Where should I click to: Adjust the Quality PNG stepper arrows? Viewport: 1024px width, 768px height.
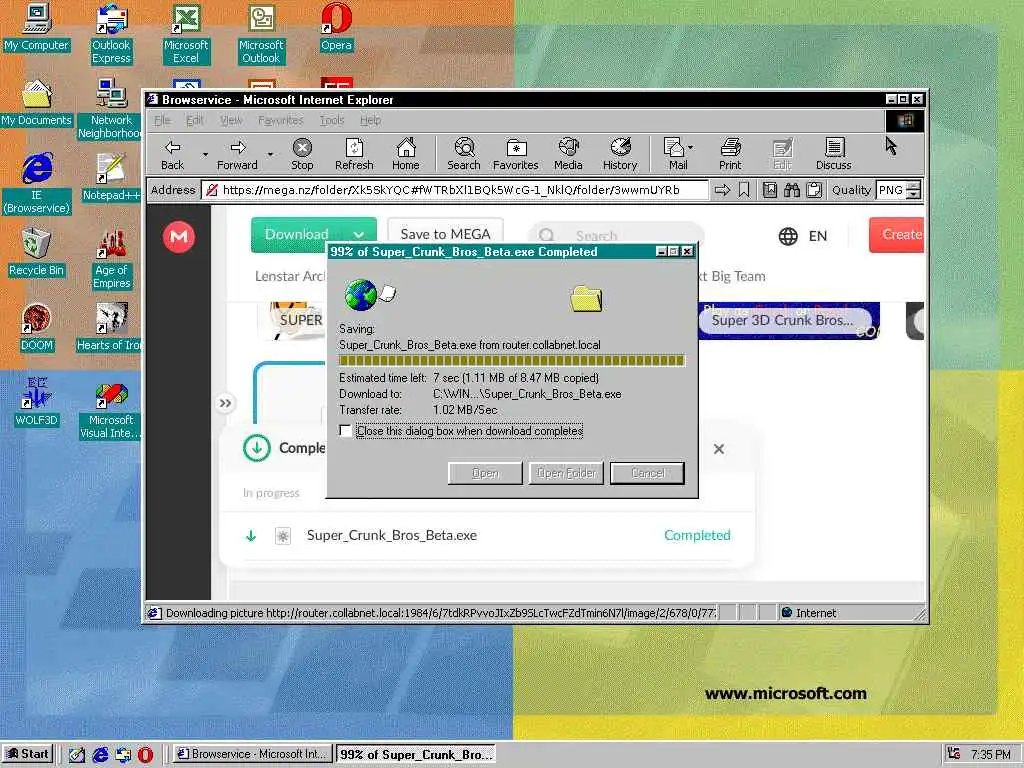pos(914,190)
